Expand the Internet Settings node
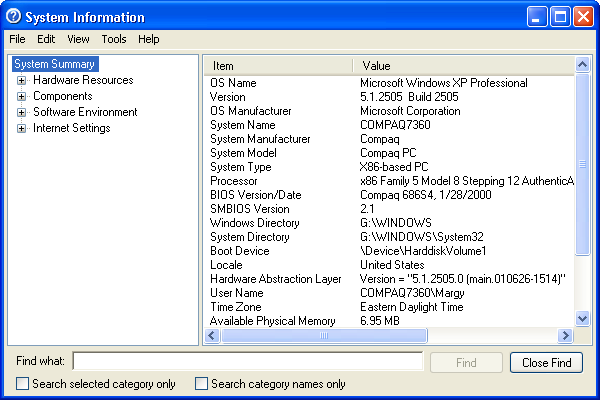This screenshot has height=400, width=600. click(x=22, y=128)
